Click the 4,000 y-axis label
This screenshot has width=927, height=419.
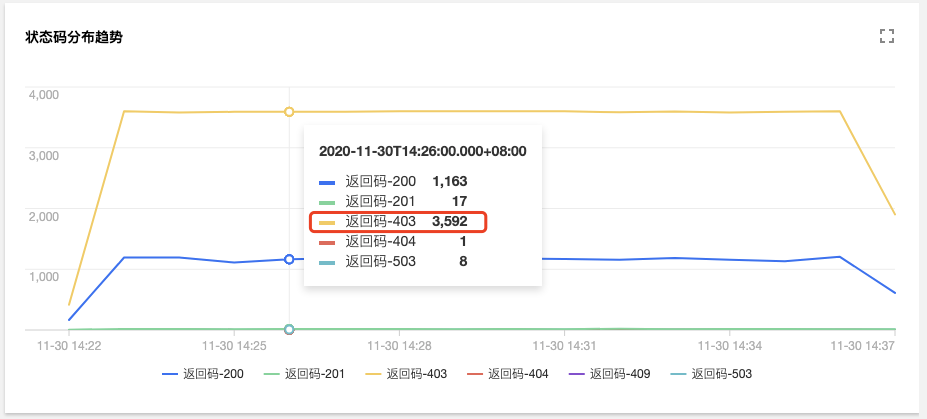[43, 95]
